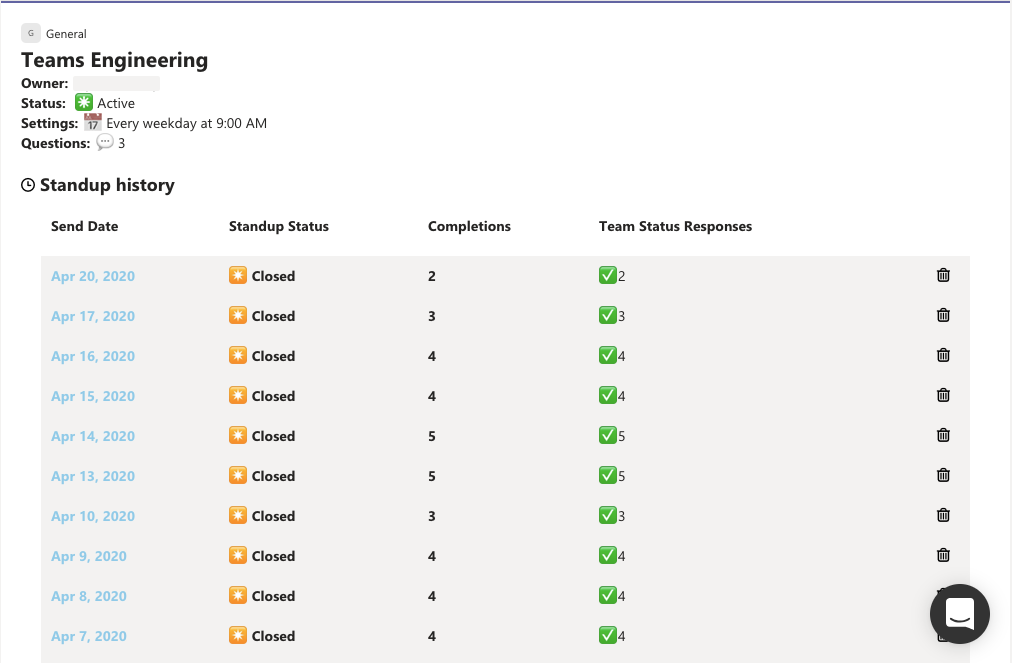
Task: Open the Apr 10, 2020 standup
Action: pyautogui.click(x=93, y=516)
